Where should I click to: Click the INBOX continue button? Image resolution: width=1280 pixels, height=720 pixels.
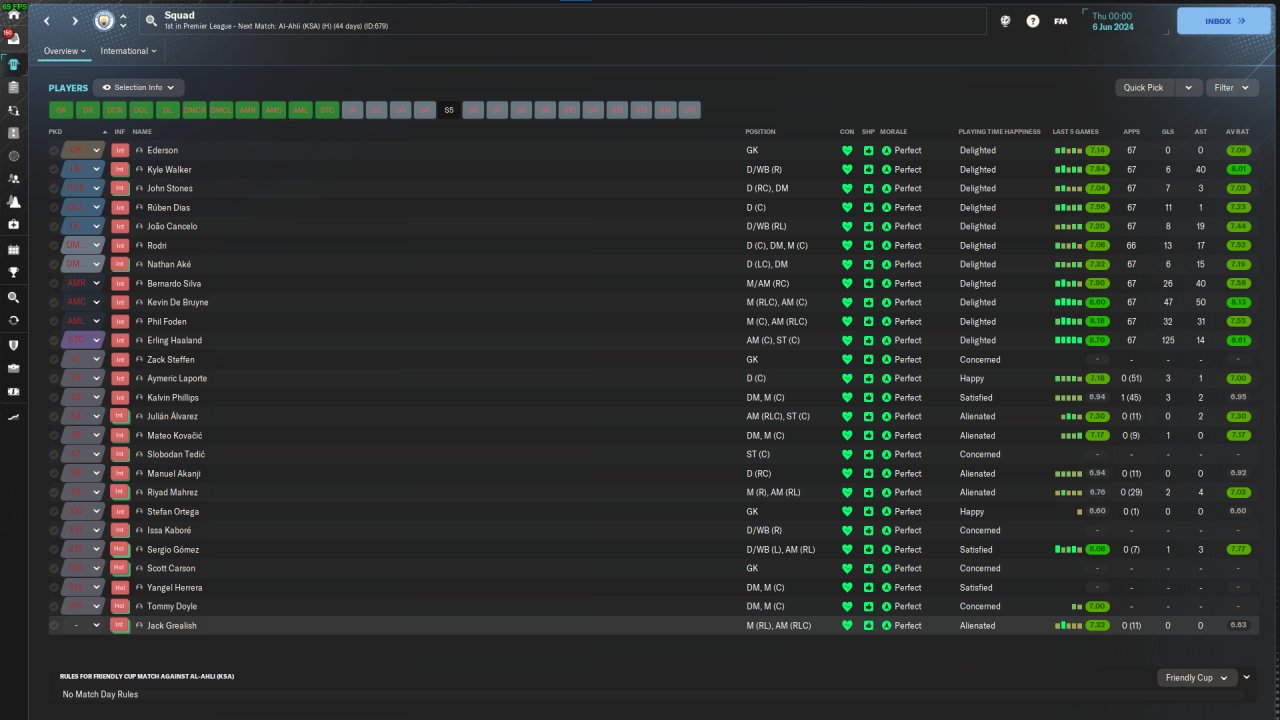(1224, 21)
